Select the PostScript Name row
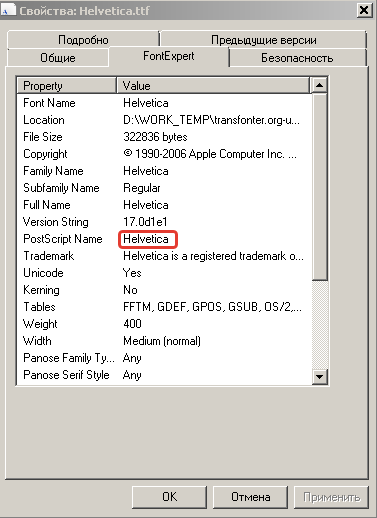The width and height of the screenshot is (377, 518). [164, 239]
